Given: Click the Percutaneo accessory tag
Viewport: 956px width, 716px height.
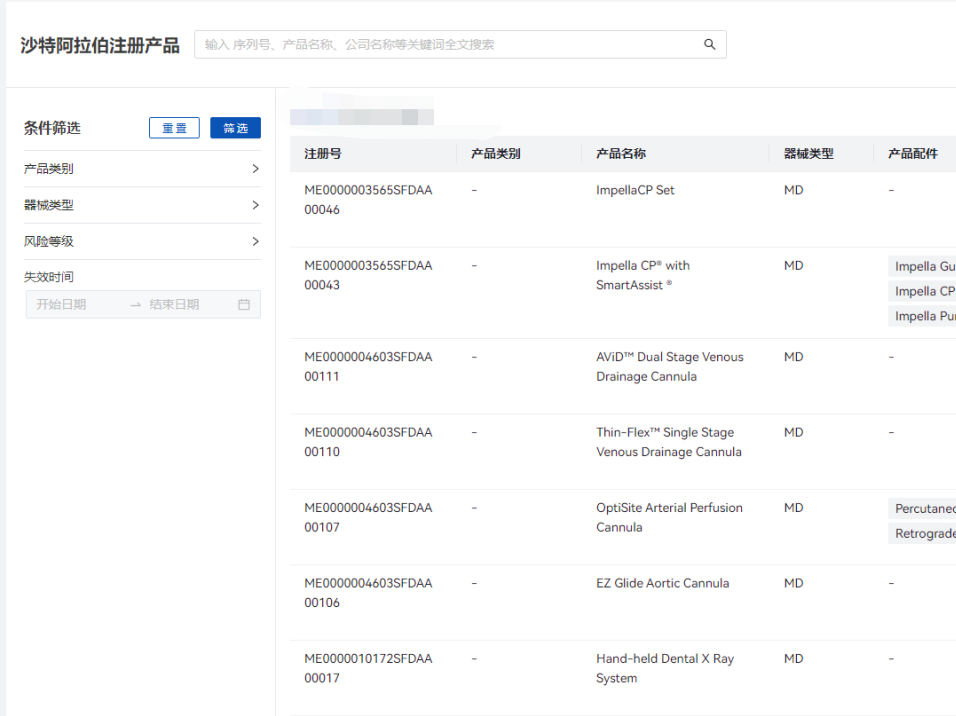Looking at the screenshot, I should (x=922, y=509).
